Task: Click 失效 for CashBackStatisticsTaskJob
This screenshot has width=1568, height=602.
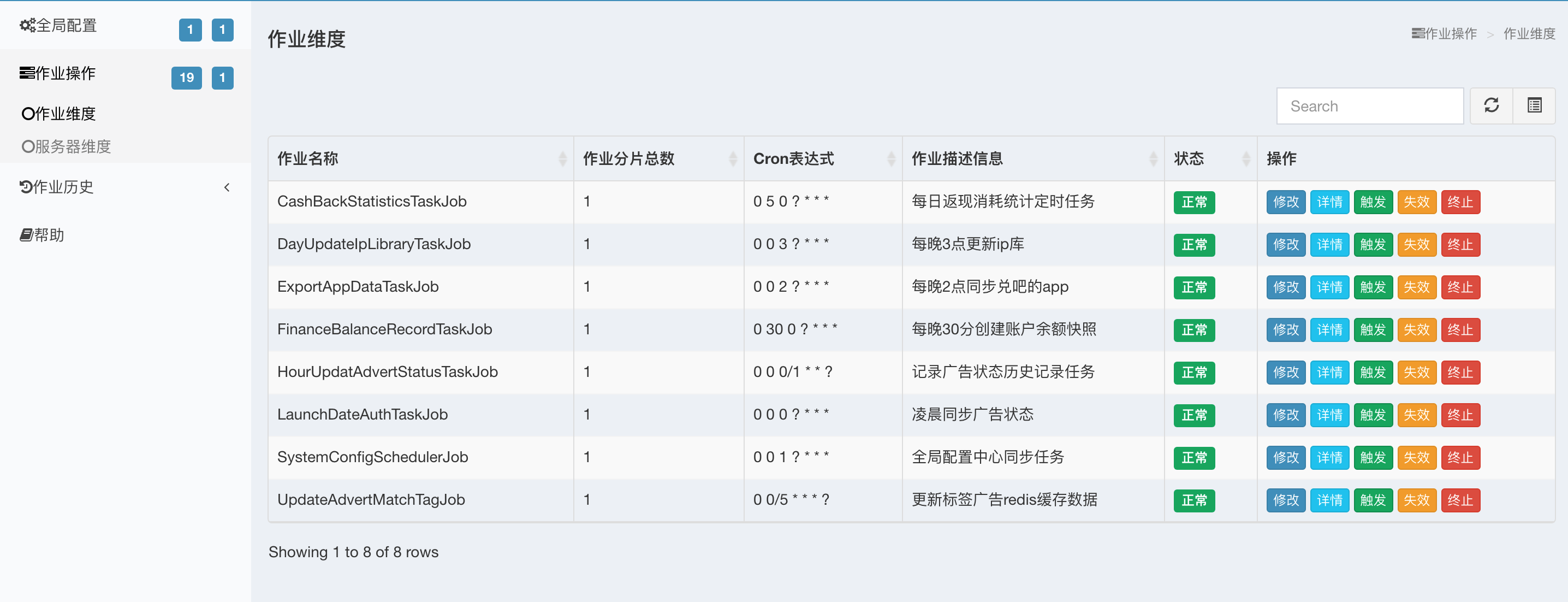Action: (x=1416, y=202)
